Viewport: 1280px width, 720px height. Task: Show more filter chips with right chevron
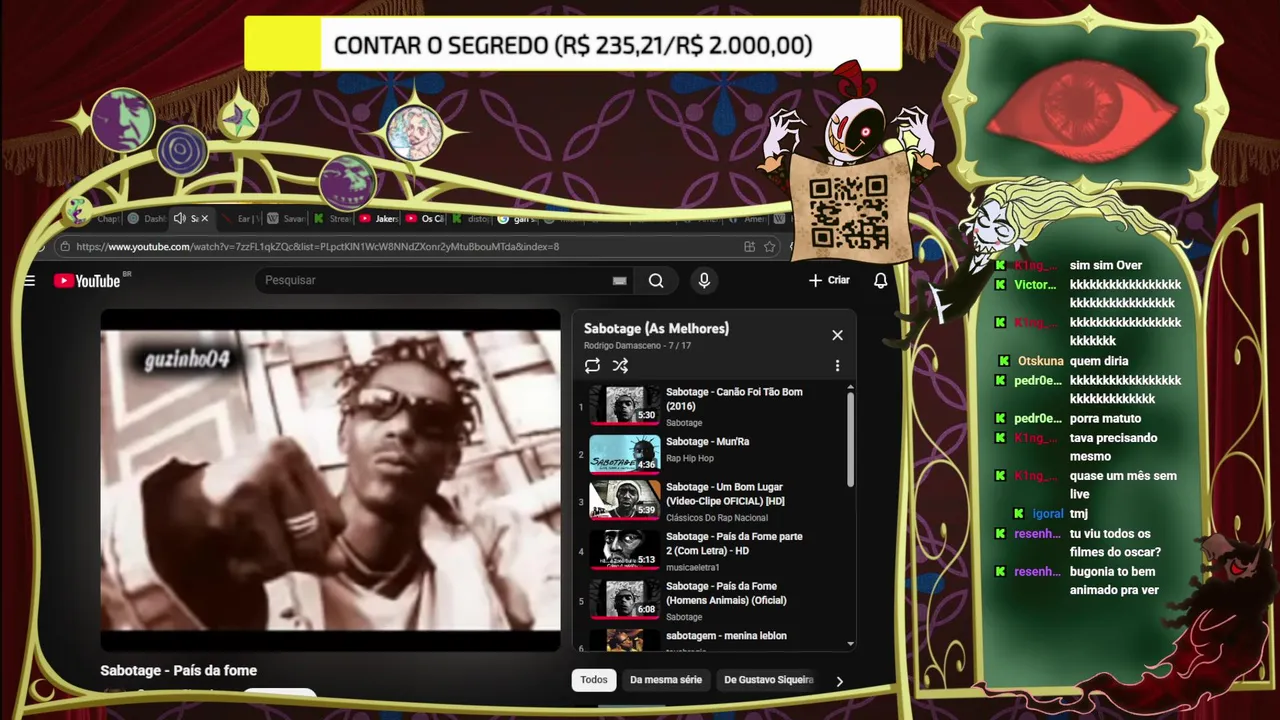(x=839, y=681)
